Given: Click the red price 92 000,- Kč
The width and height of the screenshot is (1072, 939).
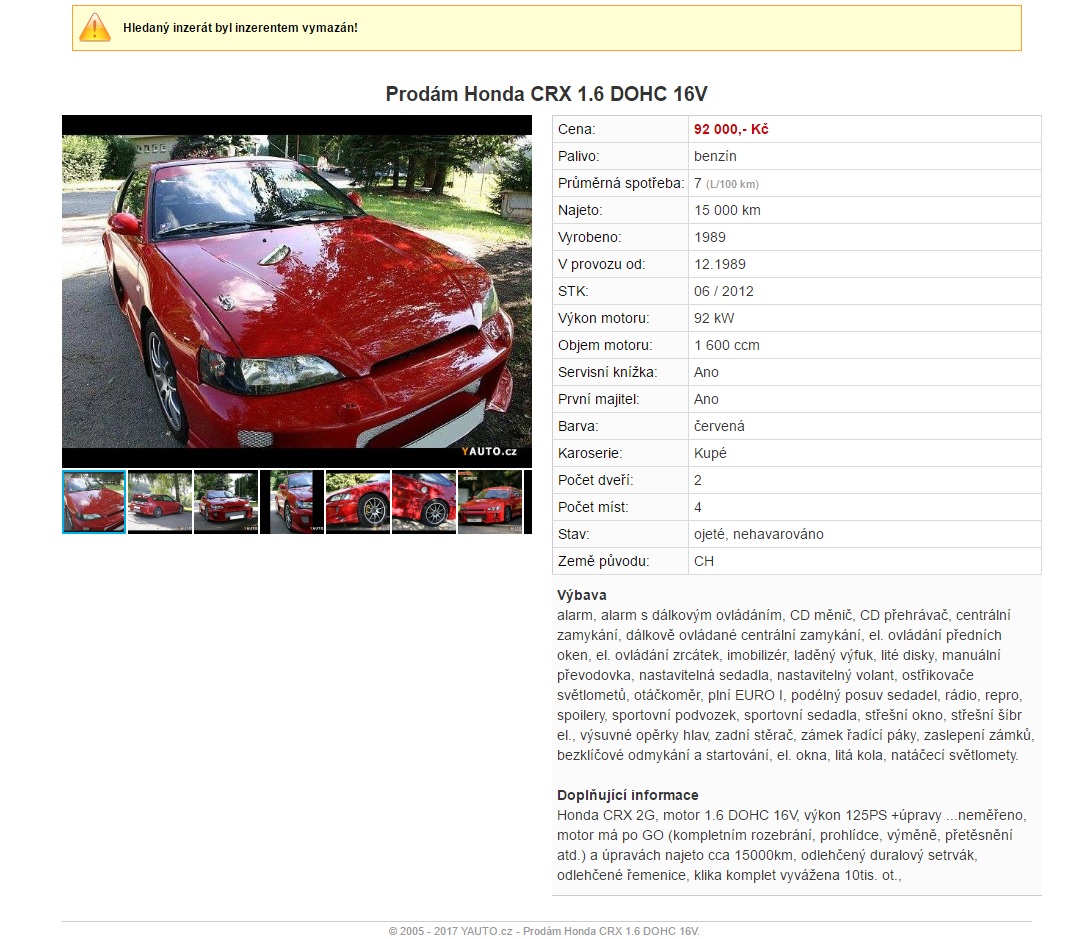Looking at the screenshot, I should [x=731, y=129].
